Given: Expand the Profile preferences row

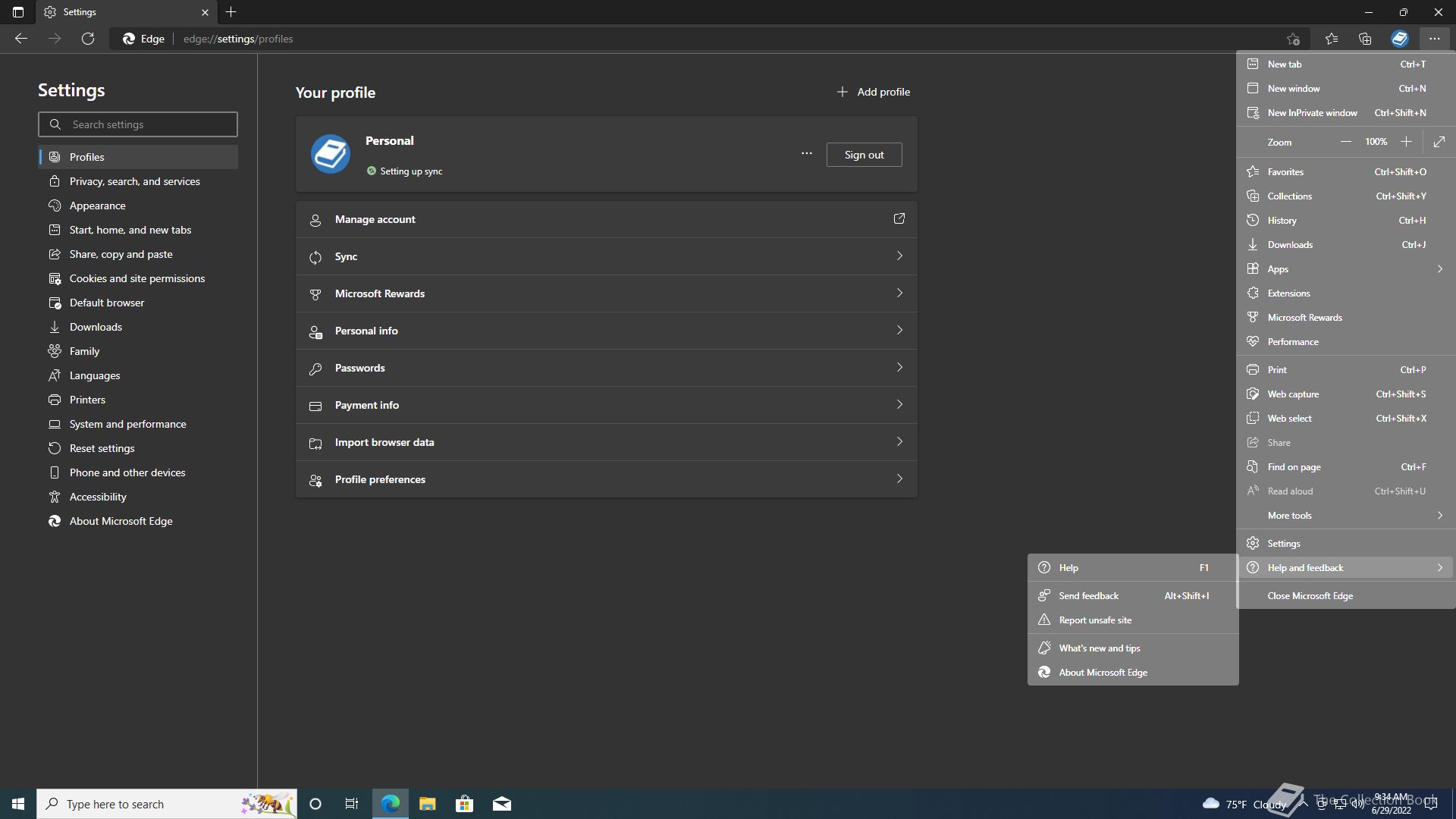Looking at the screenshot, I should [x=606, y=479].
